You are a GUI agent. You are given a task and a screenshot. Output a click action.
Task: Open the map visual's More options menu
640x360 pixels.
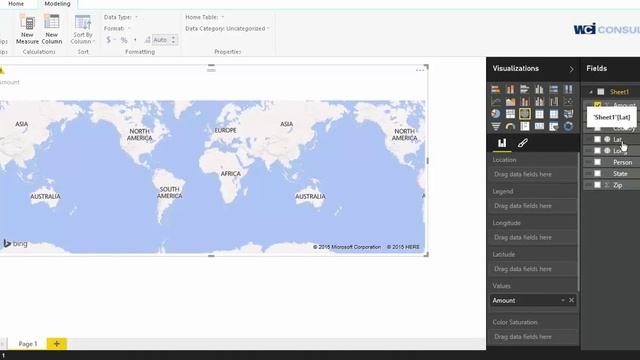pyautogui.click(x=420, y=70)
